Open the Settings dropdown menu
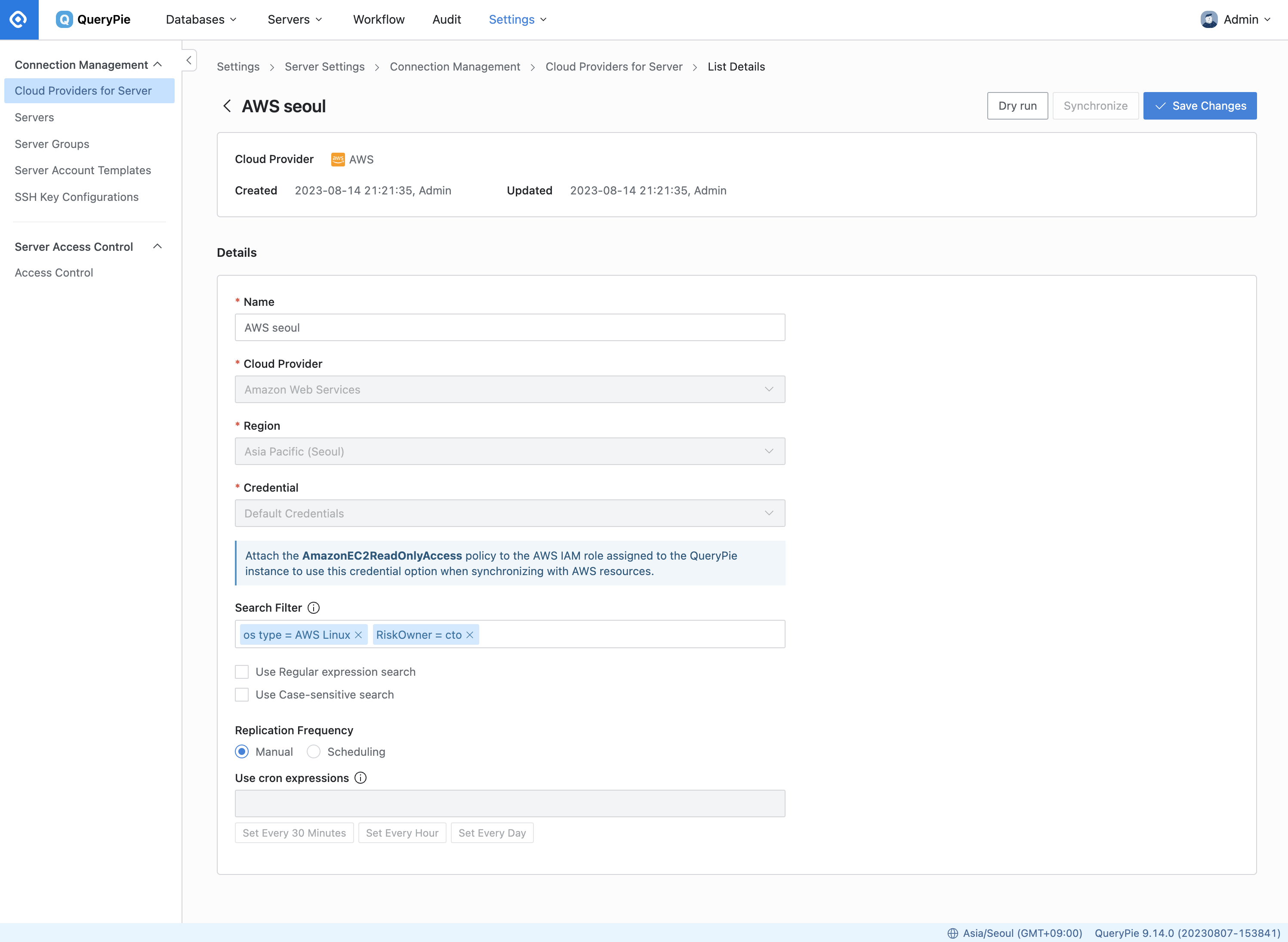 click(x=518, y=19)
